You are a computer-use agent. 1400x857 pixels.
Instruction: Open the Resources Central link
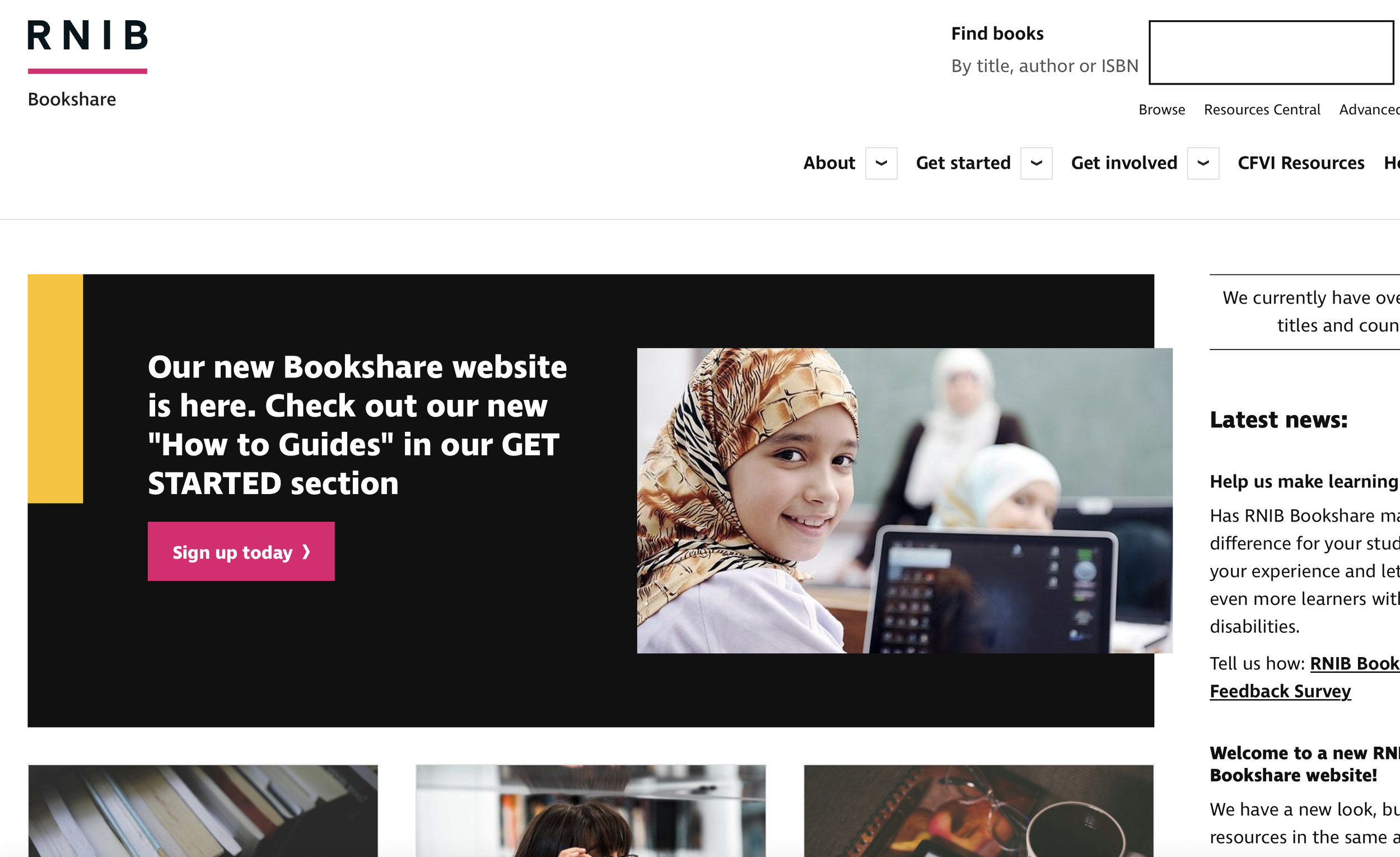coord(1261,110)
